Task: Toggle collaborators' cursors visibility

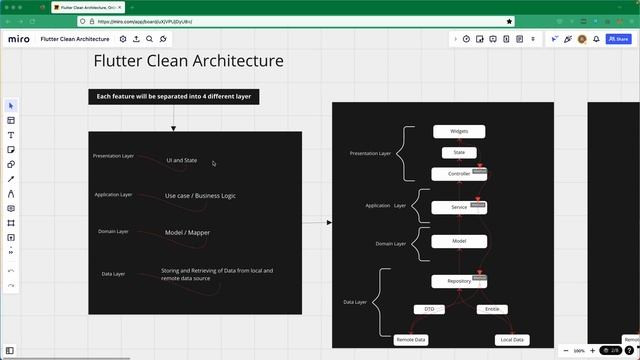Action: [554, 39]
